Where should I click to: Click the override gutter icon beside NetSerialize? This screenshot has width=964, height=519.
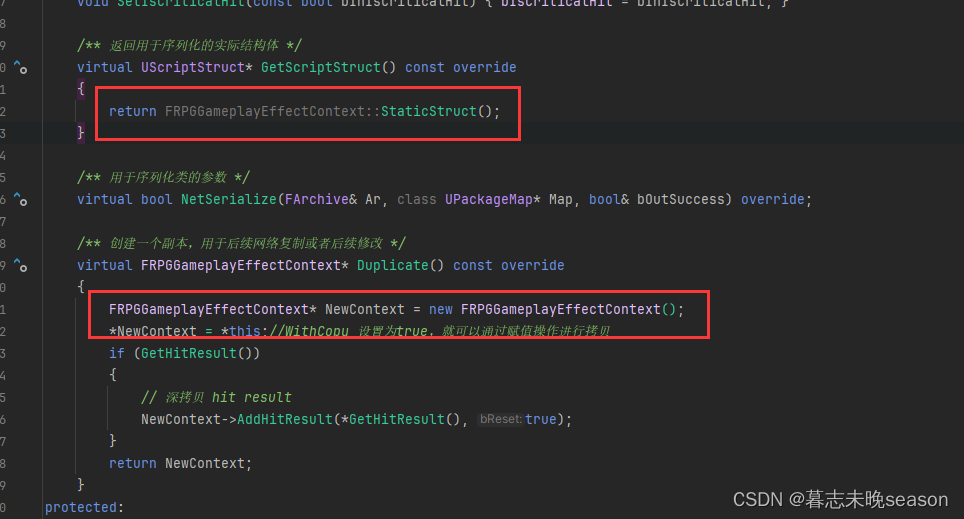tap(20, 199)
